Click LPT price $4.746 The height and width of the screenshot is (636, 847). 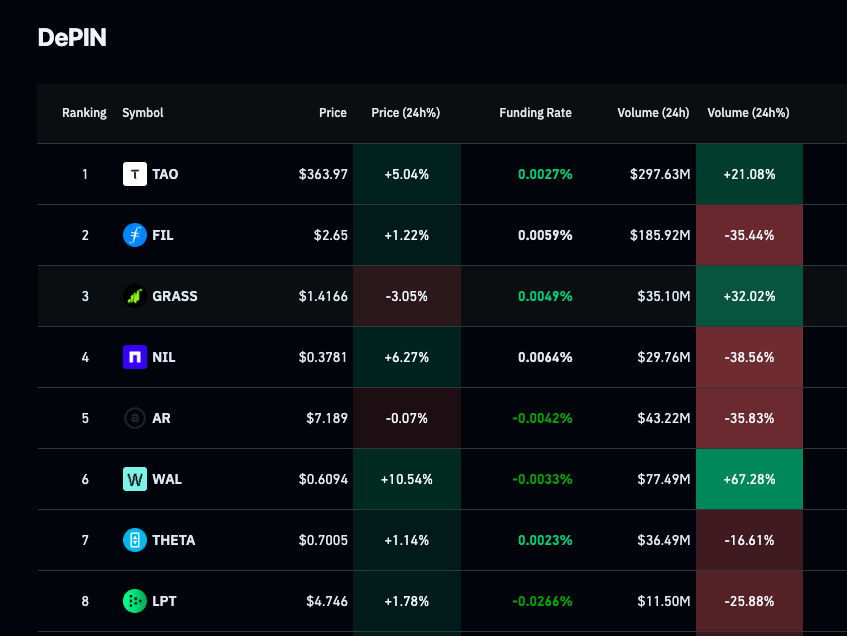[327, 601]
